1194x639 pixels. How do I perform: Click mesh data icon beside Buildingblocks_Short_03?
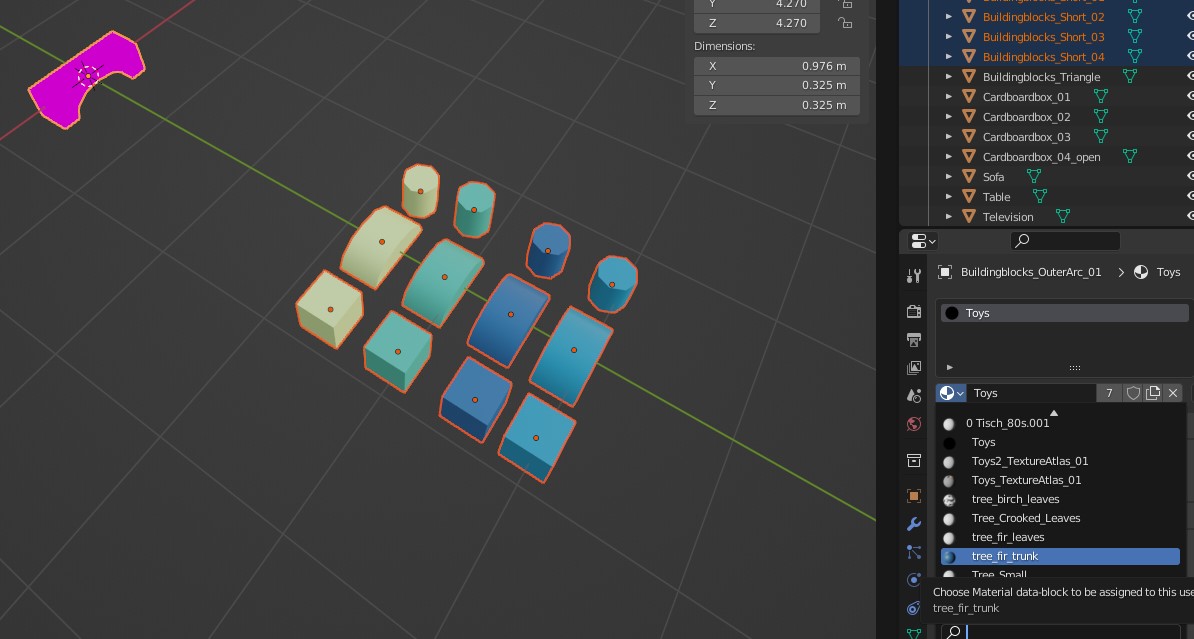coord(1135,37)
